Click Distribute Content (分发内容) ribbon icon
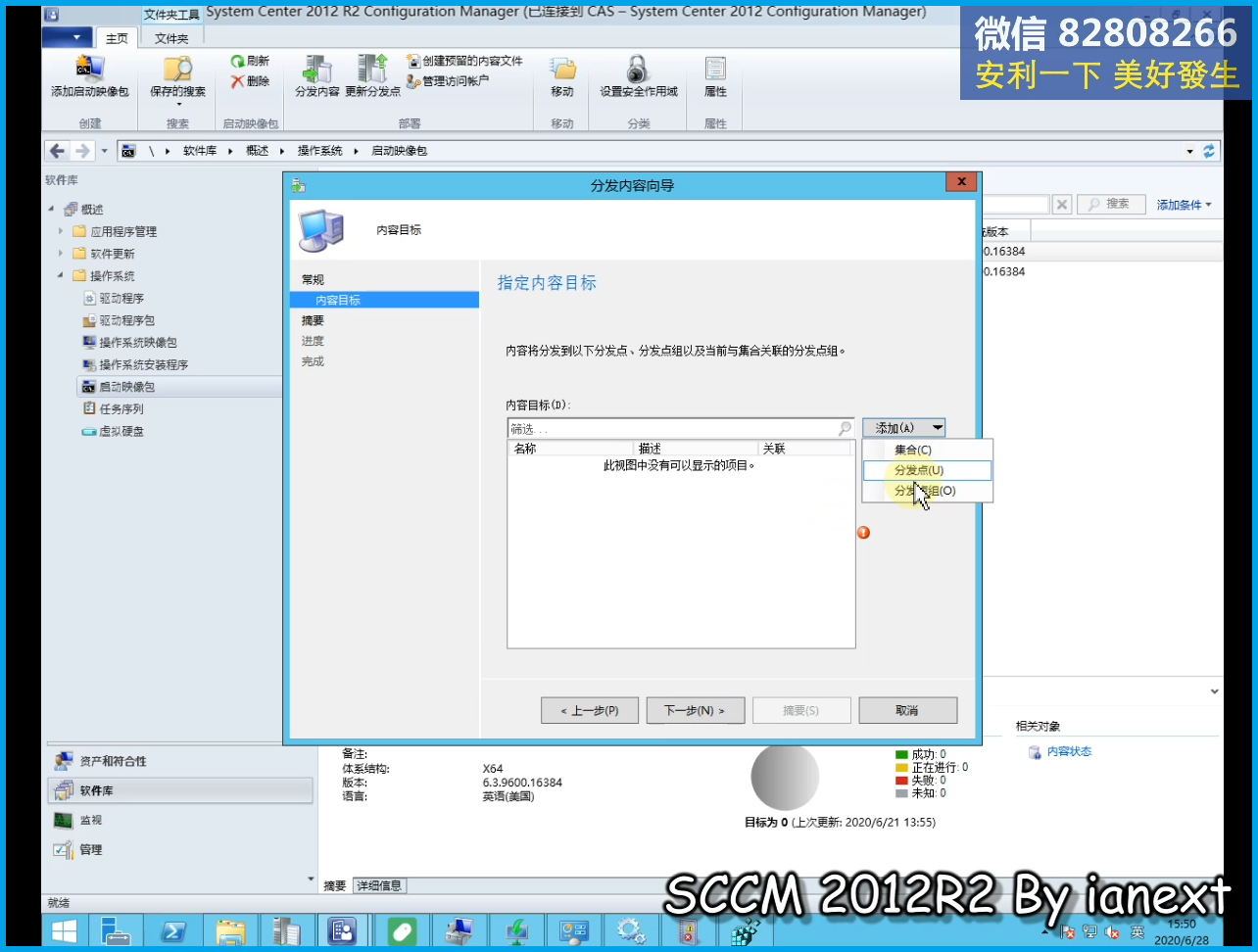1258x952 pixels. (x=316, y=76)
